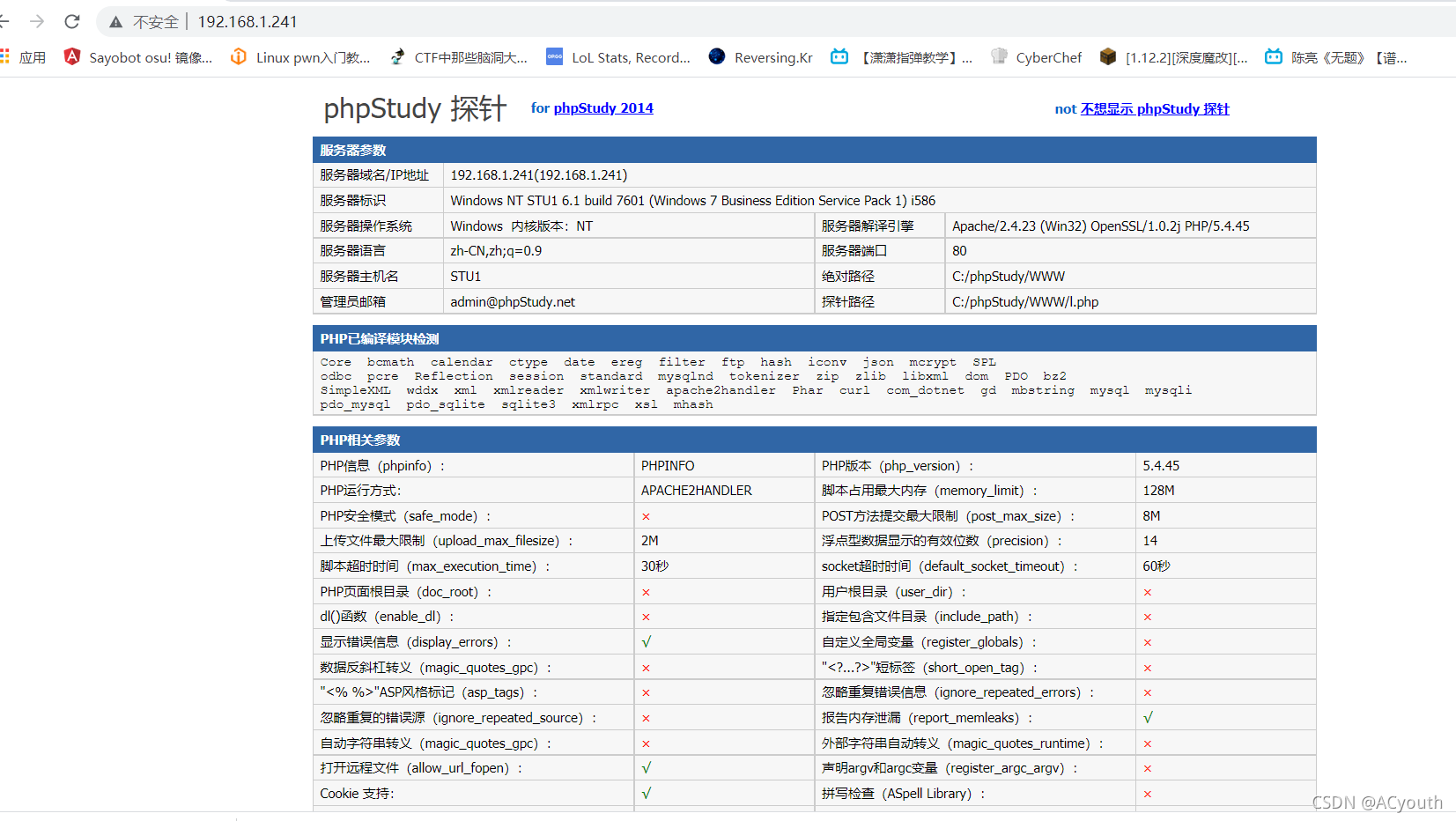Click the not-secure warning triangle icon

pos(115,22)
